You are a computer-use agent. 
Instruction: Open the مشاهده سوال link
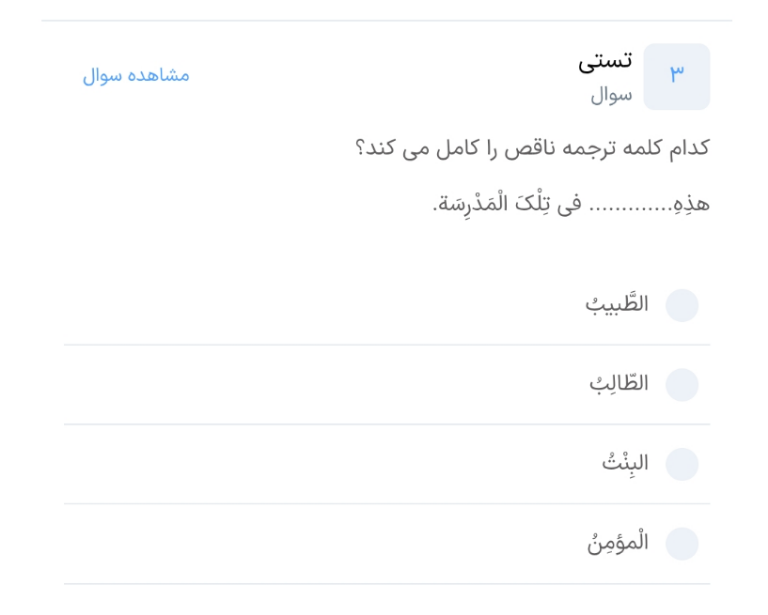(x=136, y=76)
